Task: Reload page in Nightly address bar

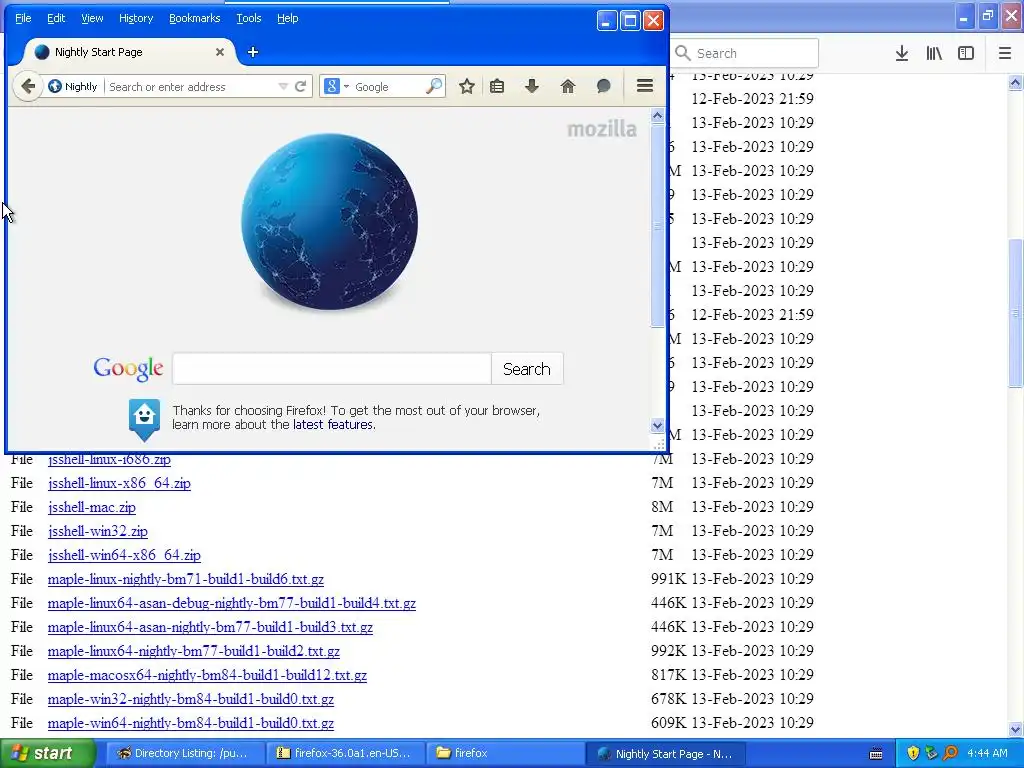Action: (x=300, y=86)
